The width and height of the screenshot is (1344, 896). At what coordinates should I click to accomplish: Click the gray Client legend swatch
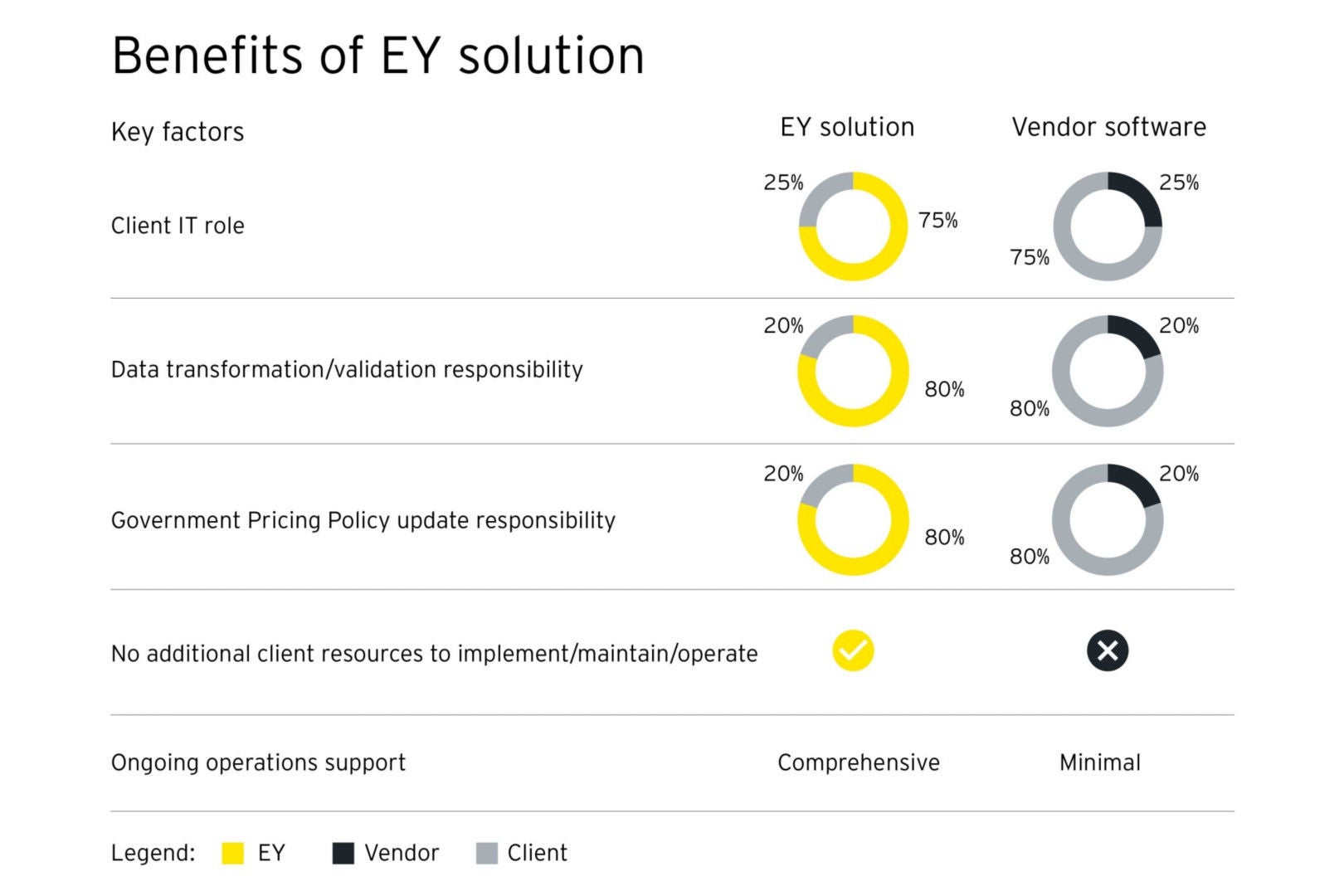487,853
